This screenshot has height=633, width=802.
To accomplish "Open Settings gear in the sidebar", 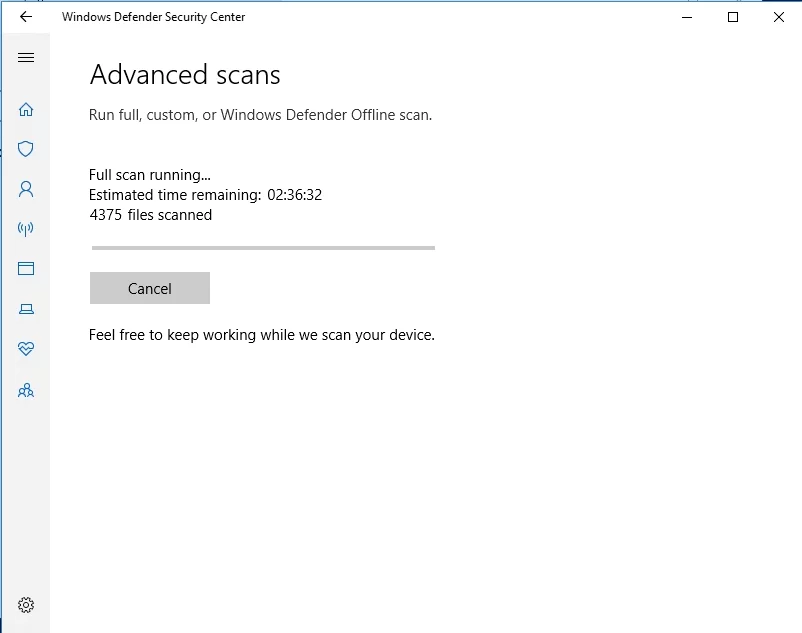I will (26, 605).
